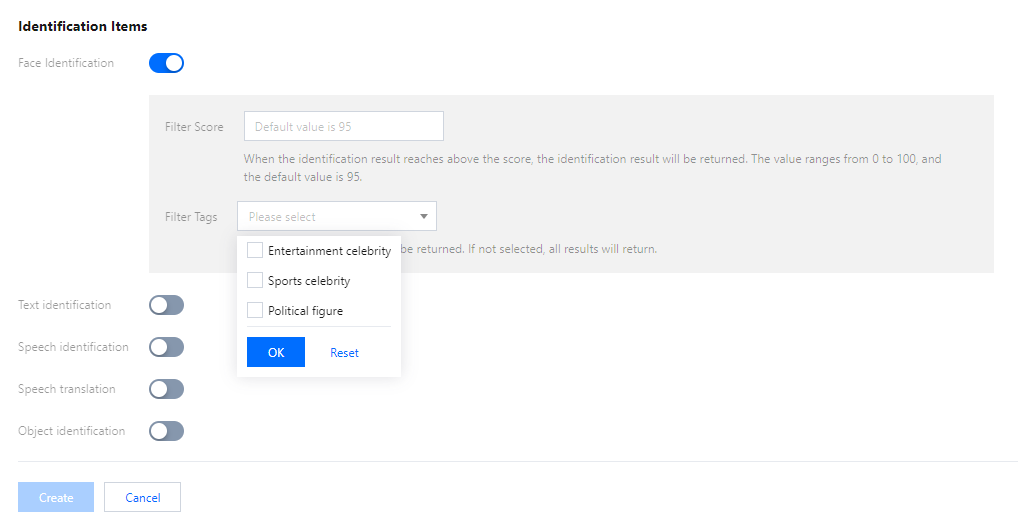Turn off the Face Identification switch

coord(167,64)
